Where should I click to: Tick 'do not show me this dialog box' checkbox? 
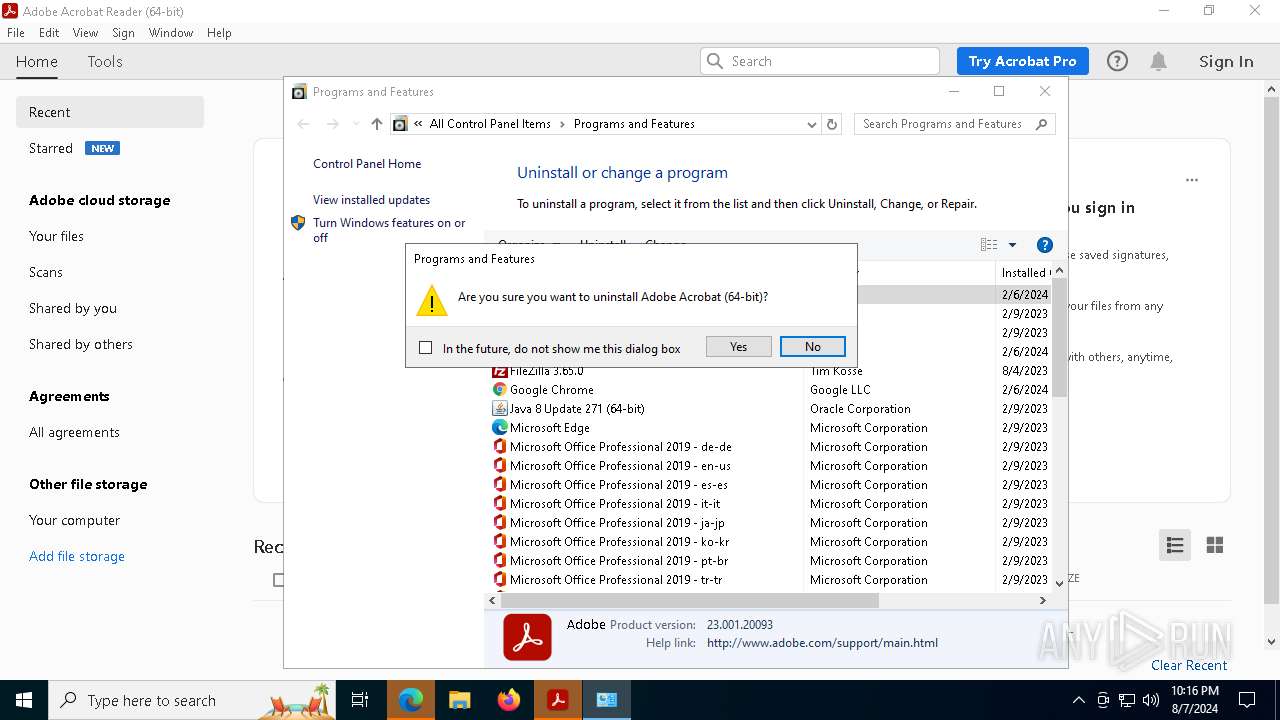coord(426,348)
